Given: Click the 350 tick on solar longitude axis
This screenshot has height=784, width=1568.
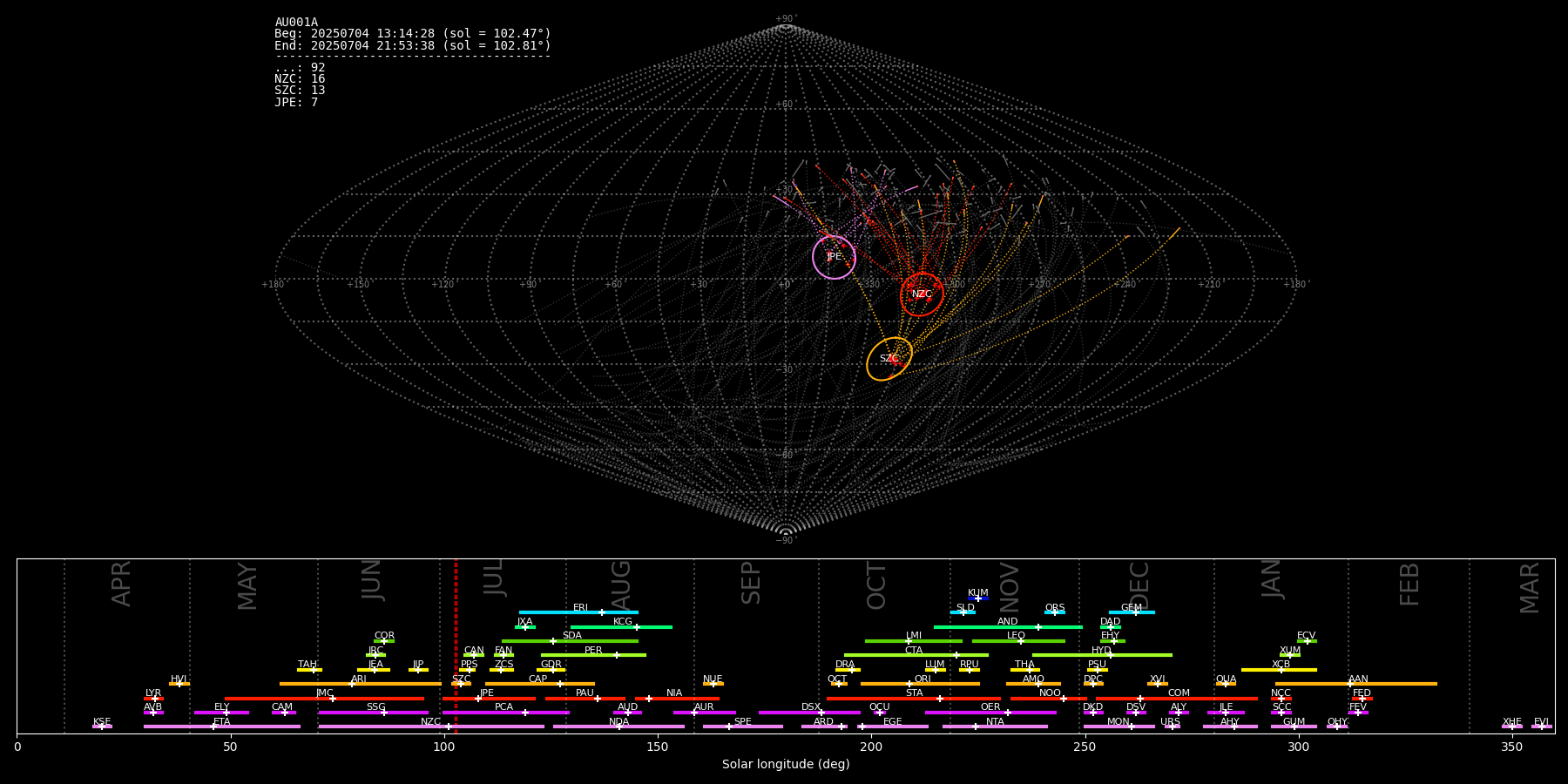Looking at the screenshot, I should [x=1512, y=747].
